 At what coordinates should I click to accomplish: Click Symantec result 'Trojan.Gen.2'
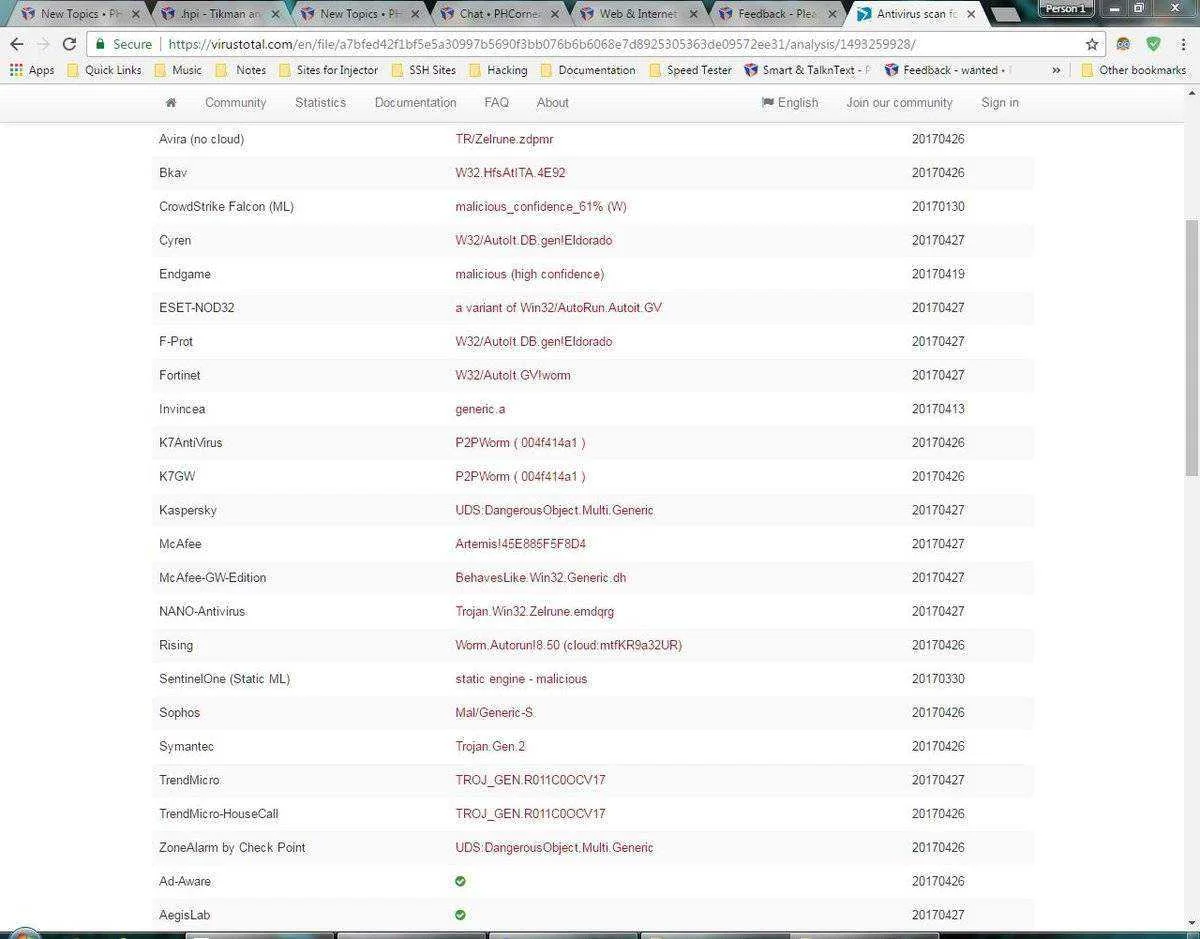coord(490,747)
